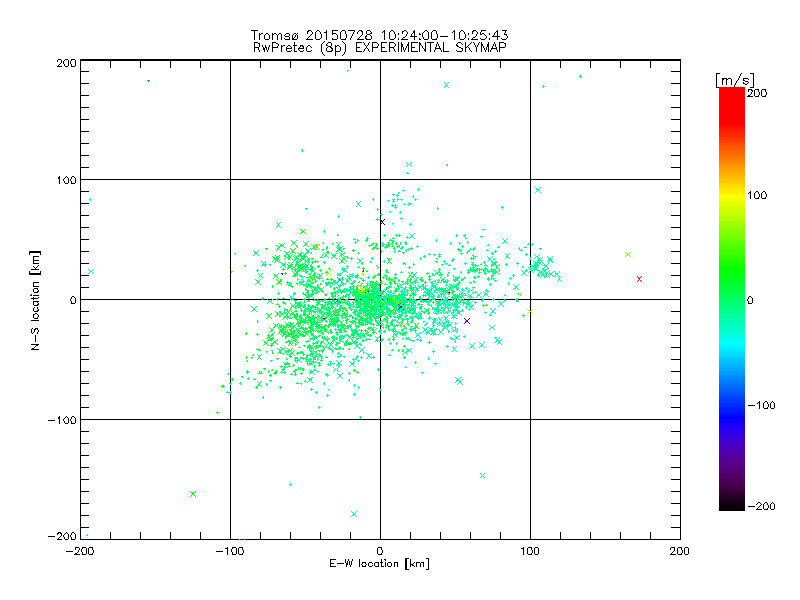Click the colorbar tick label "200"
This screenshot has width=800, height=600.
[757, 93]
